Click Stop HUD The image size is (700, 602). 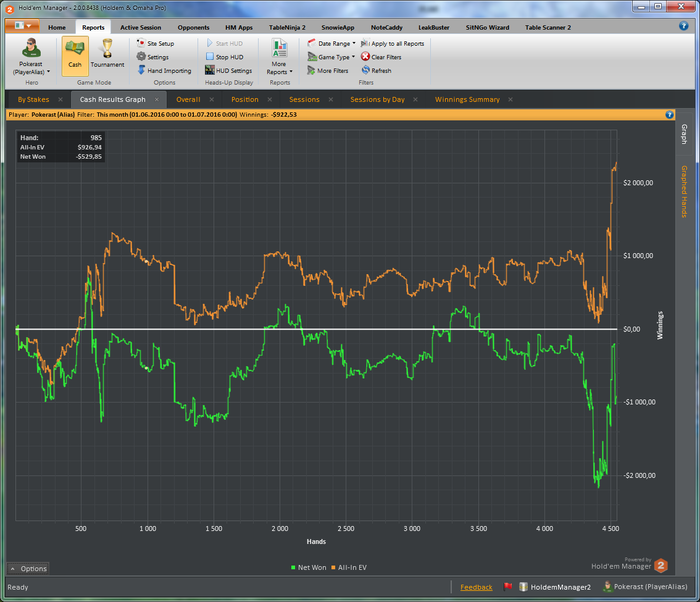pyautogui.click(x=225, y=57)
